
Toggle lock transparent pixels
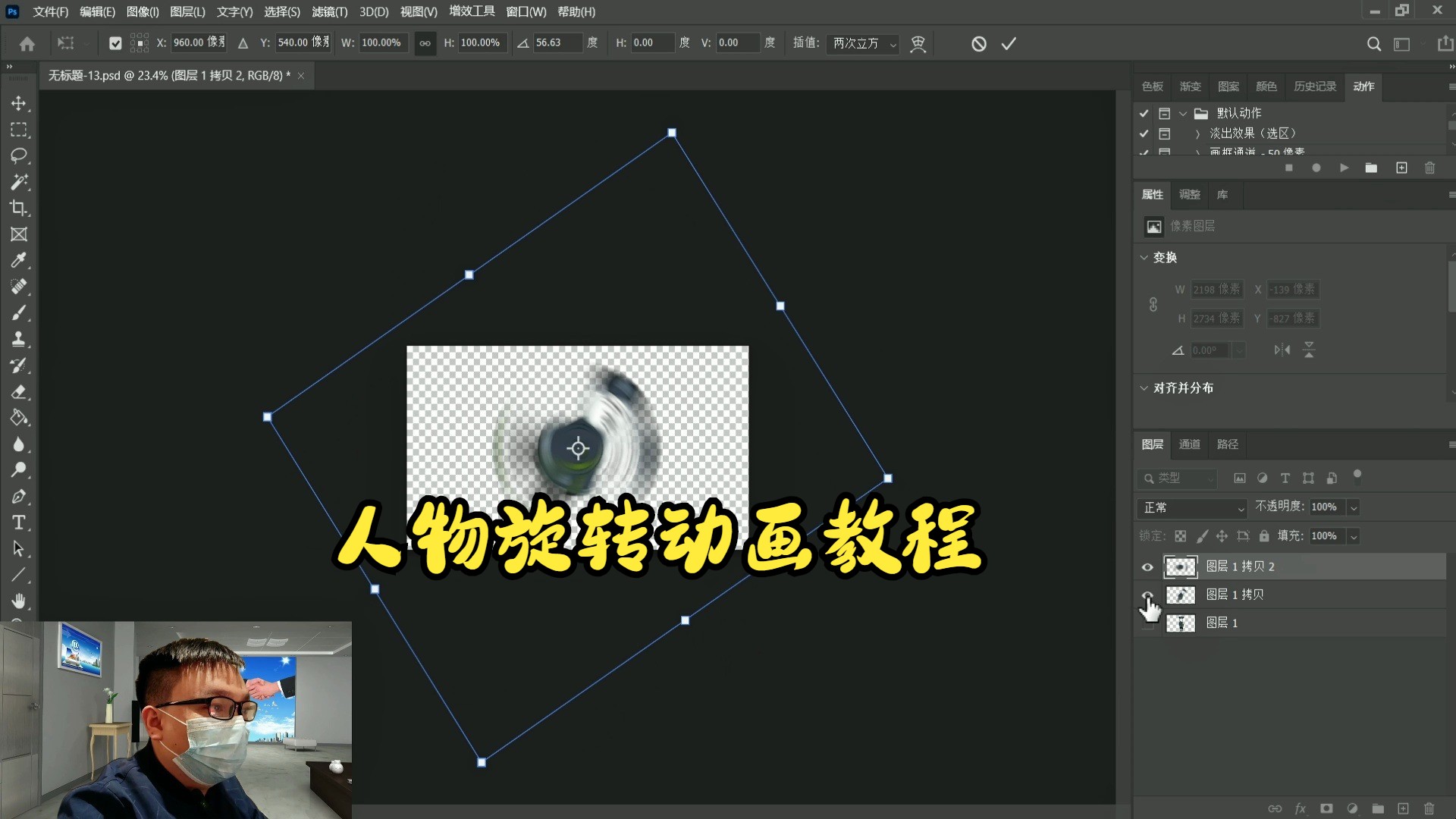click(1180, 536)
